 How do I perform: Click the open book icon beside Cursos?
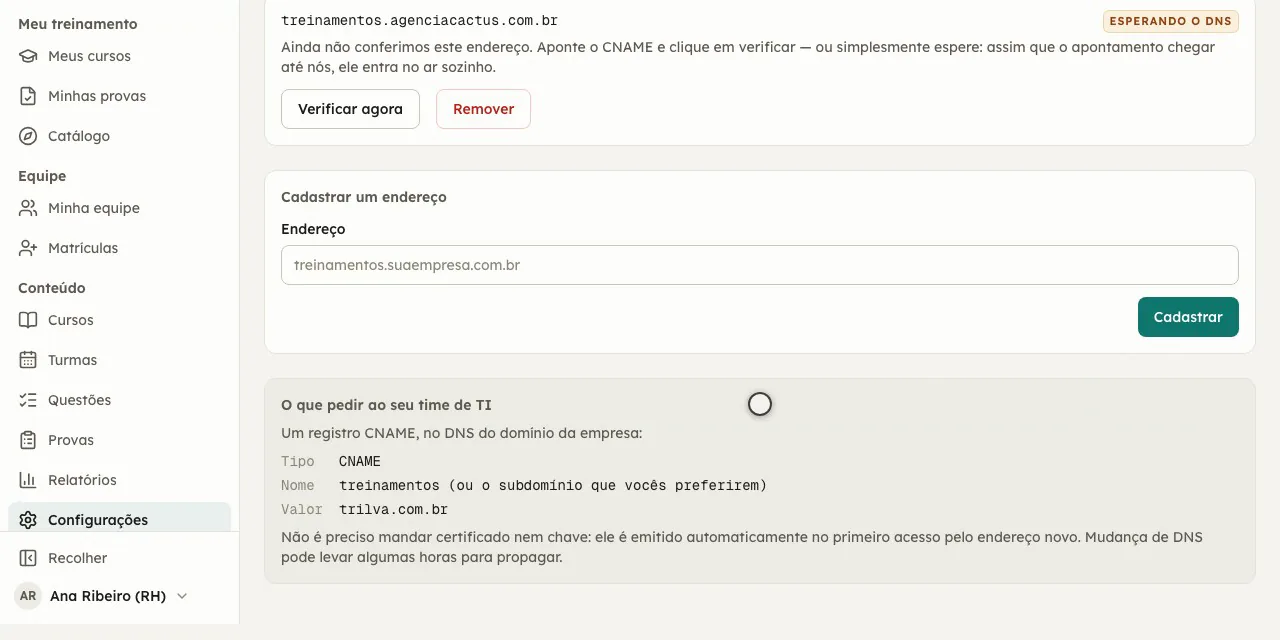click(28, 320)
